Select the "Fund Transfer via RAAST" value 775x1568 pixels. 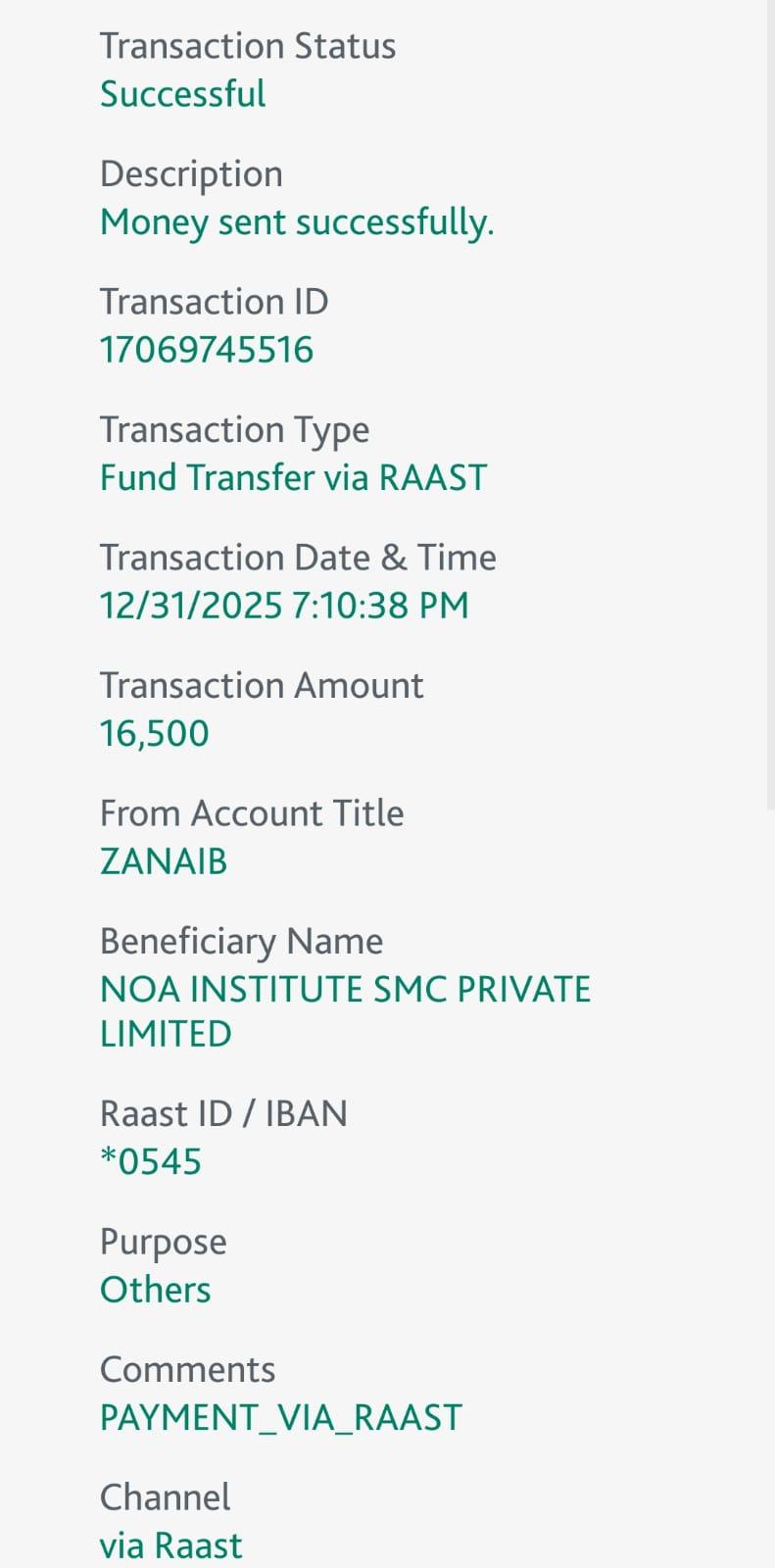(294, 477)
